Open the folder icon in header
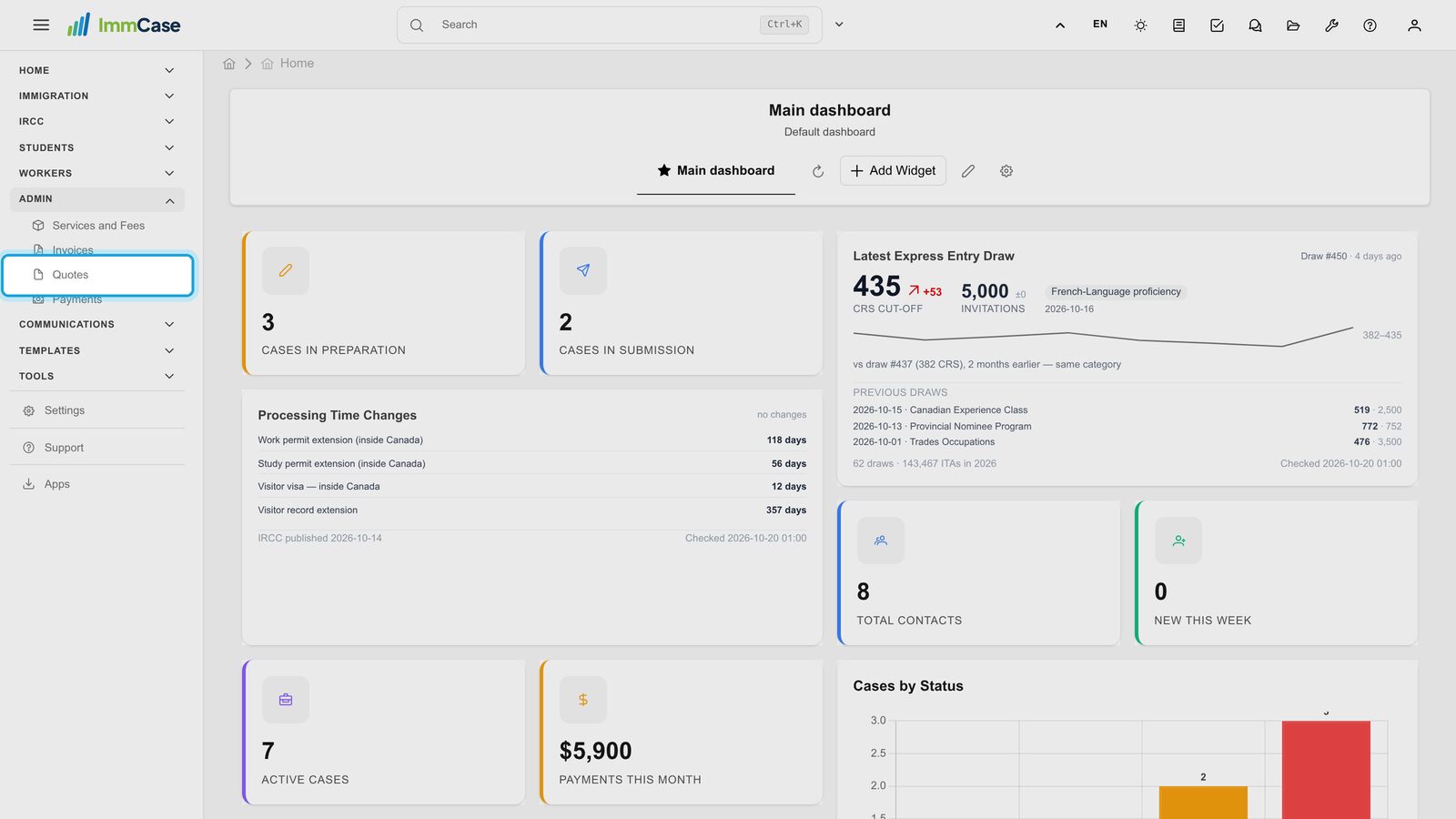1456x819 pixels. (1293, 25)
